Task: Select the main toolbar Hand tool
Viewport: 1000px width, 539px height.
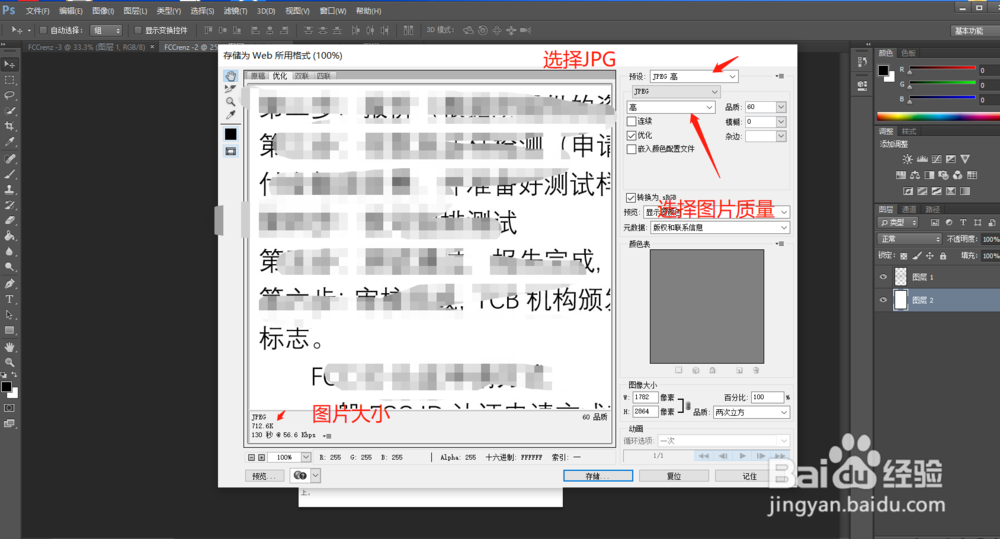Action: pyautogui.click(x=10, y=346)
